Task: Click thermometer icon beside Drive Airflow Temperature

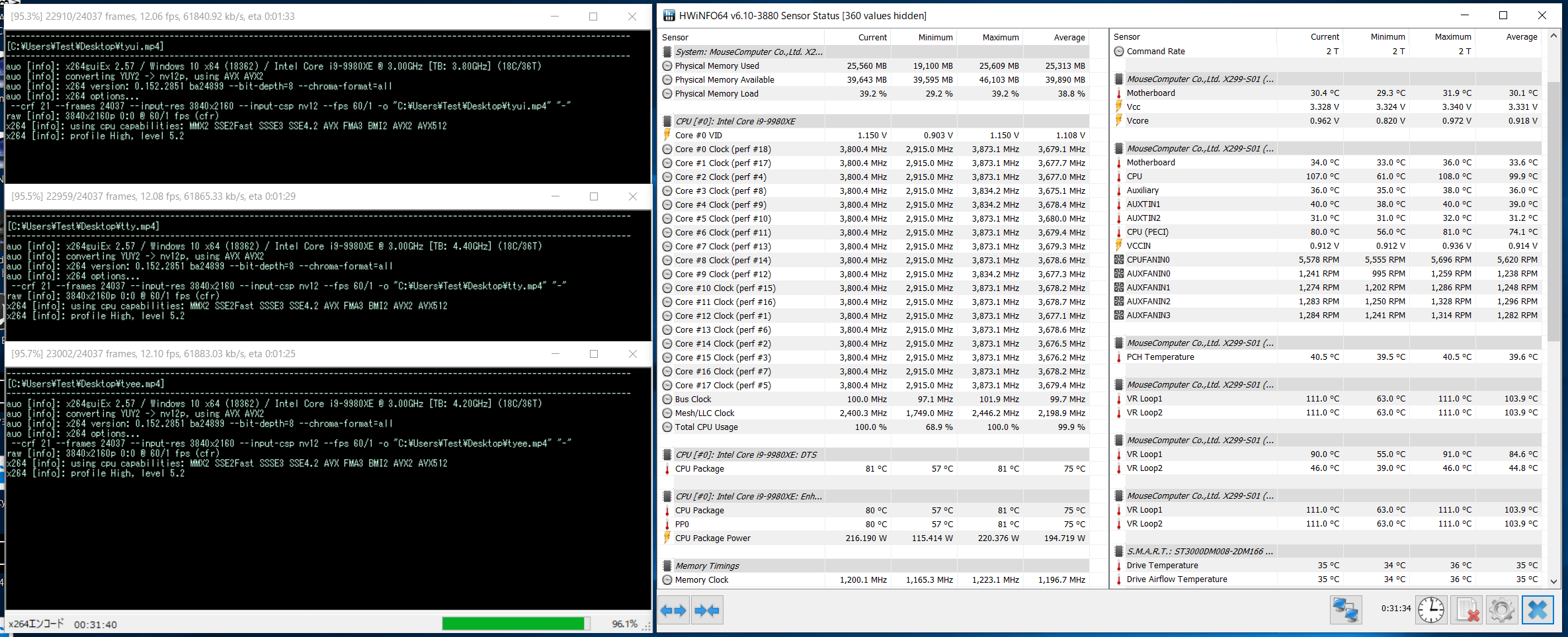Action: 1119,579
